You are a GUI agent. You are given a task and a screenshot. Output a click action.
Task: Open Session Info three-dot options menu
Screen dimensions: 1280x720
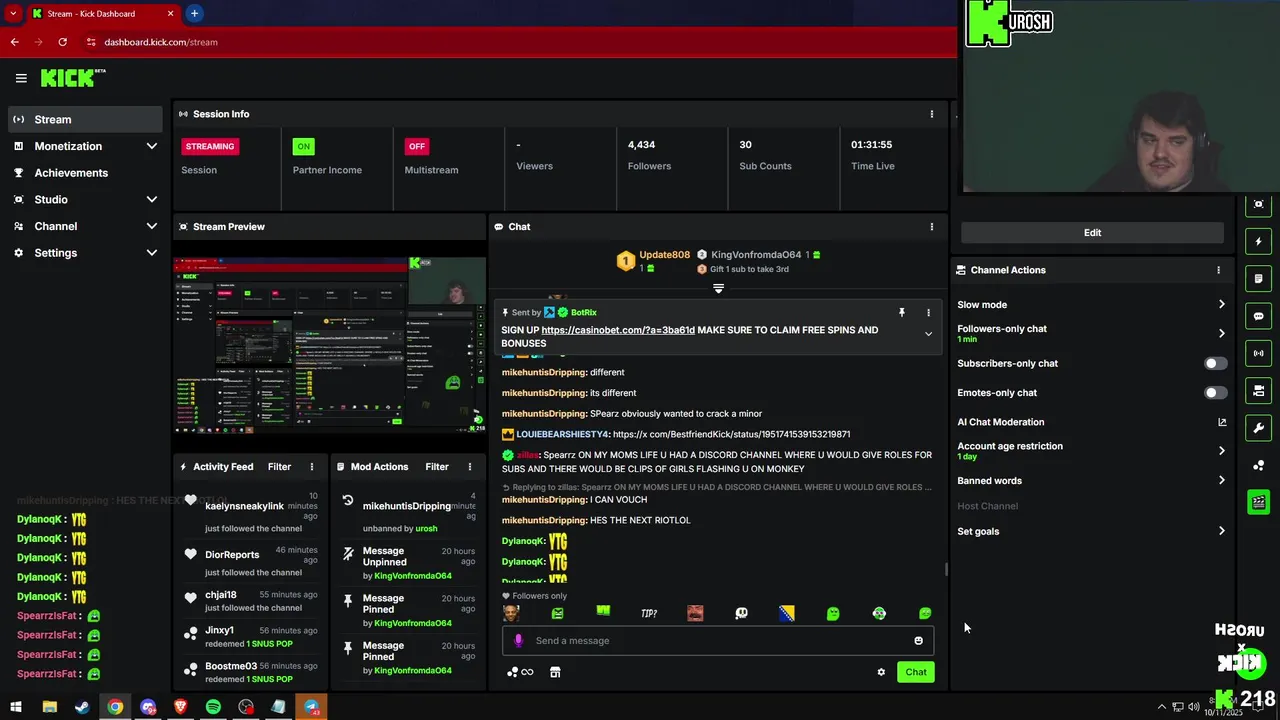(932, 114)
